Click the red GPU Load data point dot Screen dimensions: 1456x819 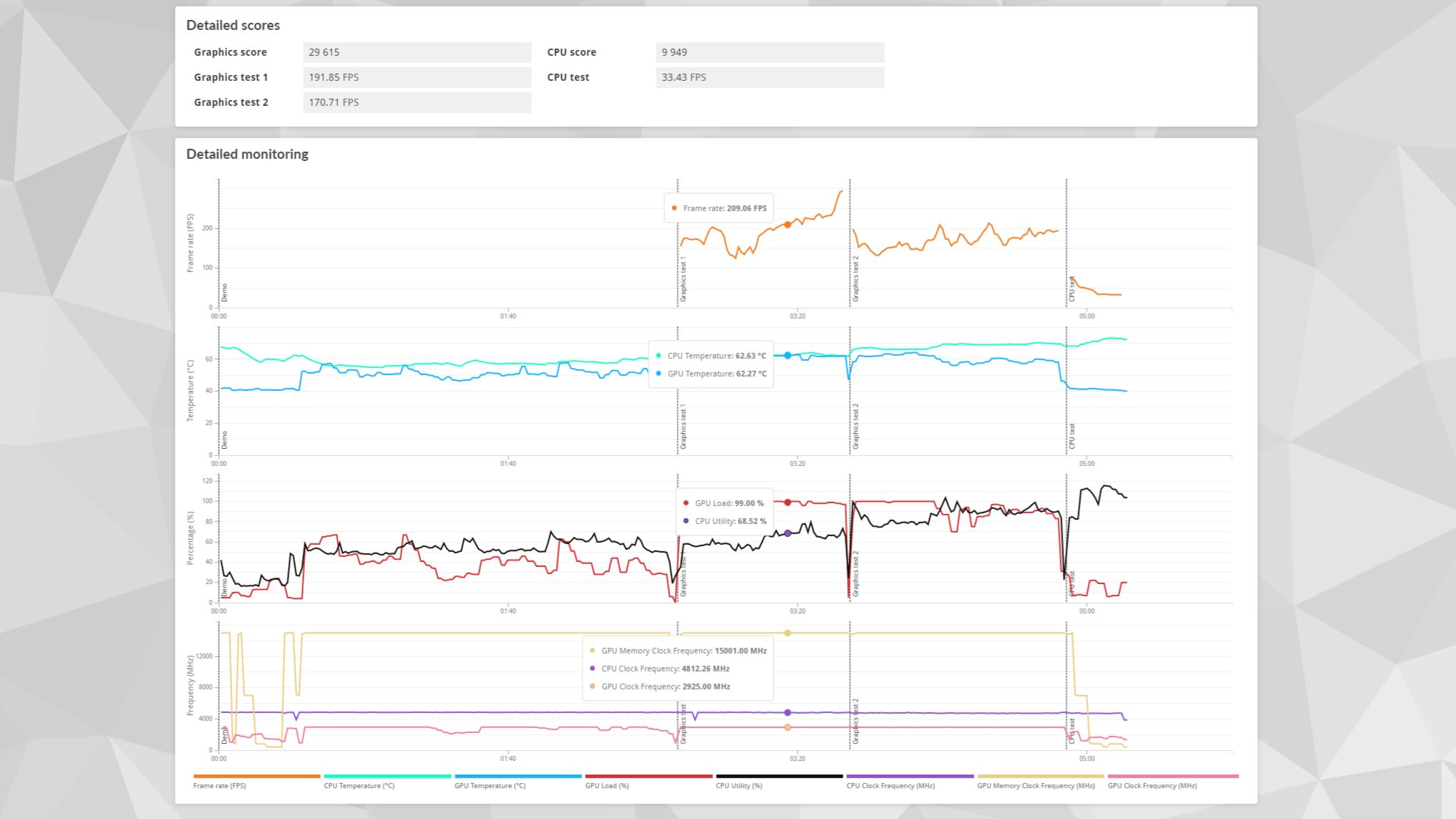787,503
